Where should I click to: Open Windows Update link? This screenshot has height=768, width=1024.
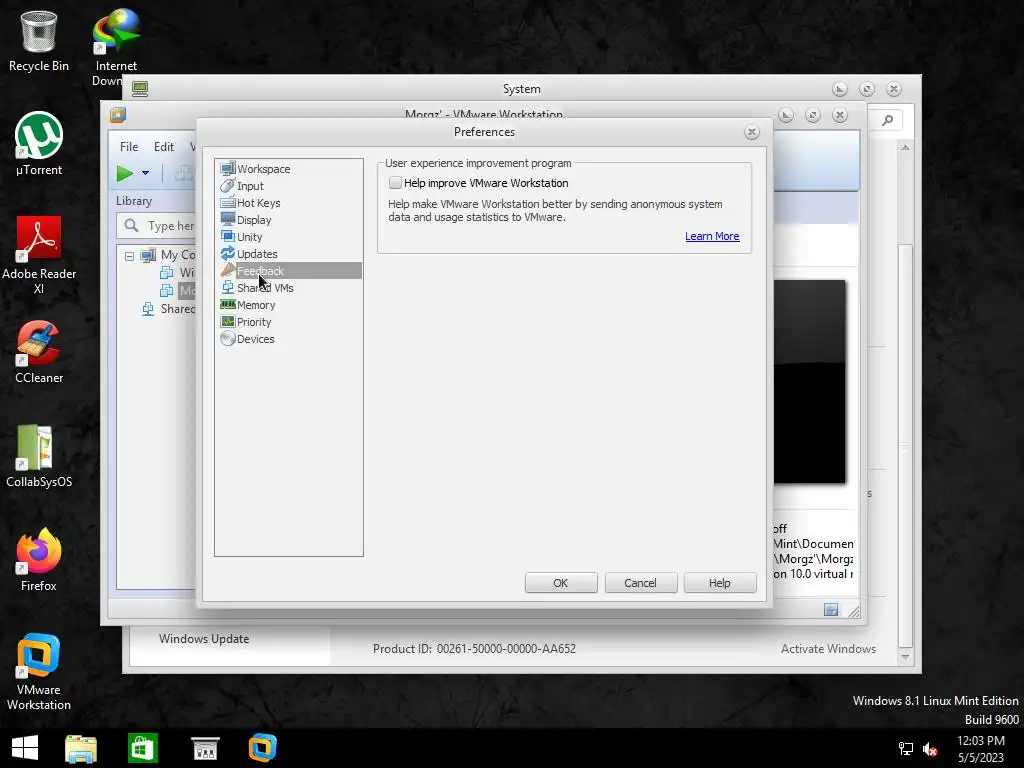pyautogui.click(x=204, y=639)
